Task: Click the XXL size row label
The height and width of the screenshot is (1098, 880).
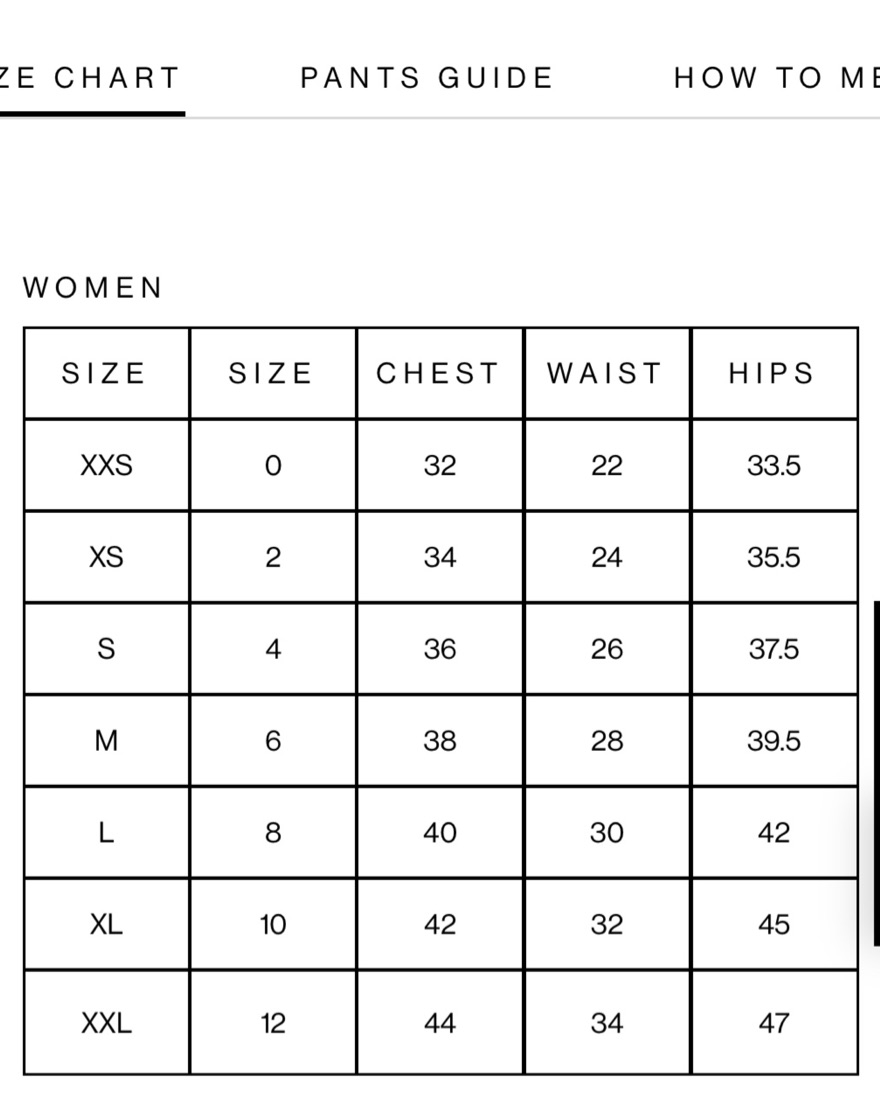Action: point(106,1023)
